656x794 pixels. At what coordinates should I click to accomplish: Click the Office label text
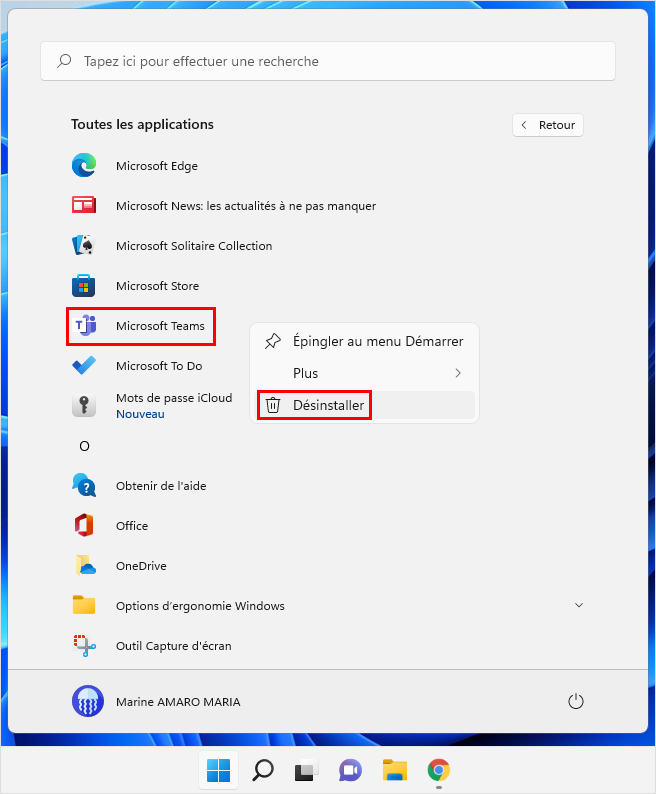coord(132,526)
